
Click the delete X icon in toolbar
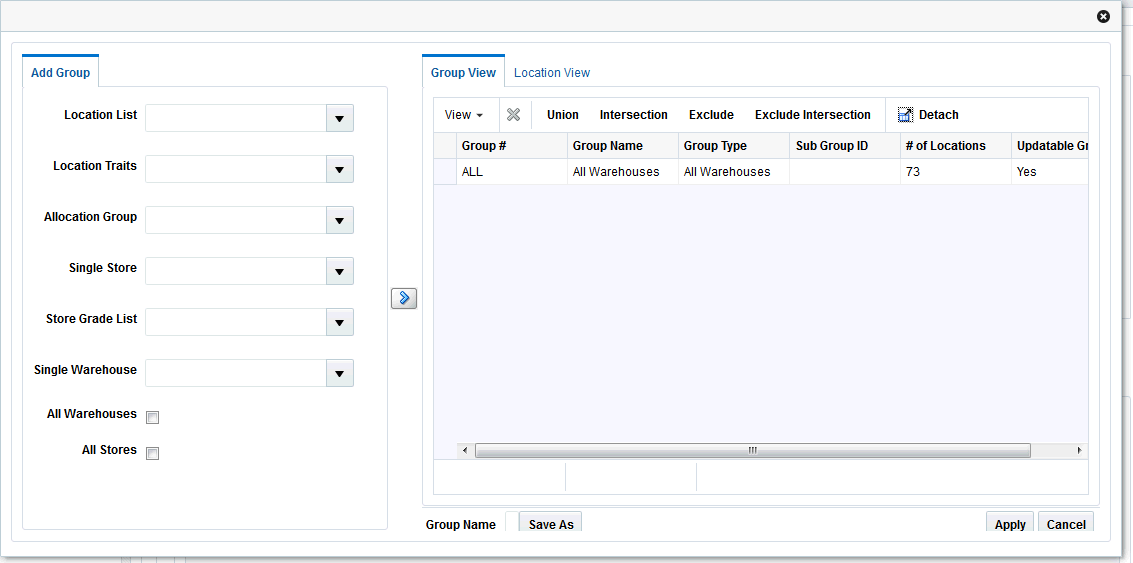pyautogui.click(x=513, y=115)
